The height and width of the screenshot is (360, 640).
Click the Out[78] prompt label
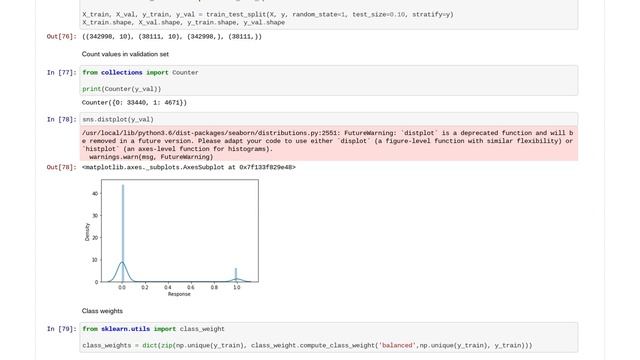[61, 167]
